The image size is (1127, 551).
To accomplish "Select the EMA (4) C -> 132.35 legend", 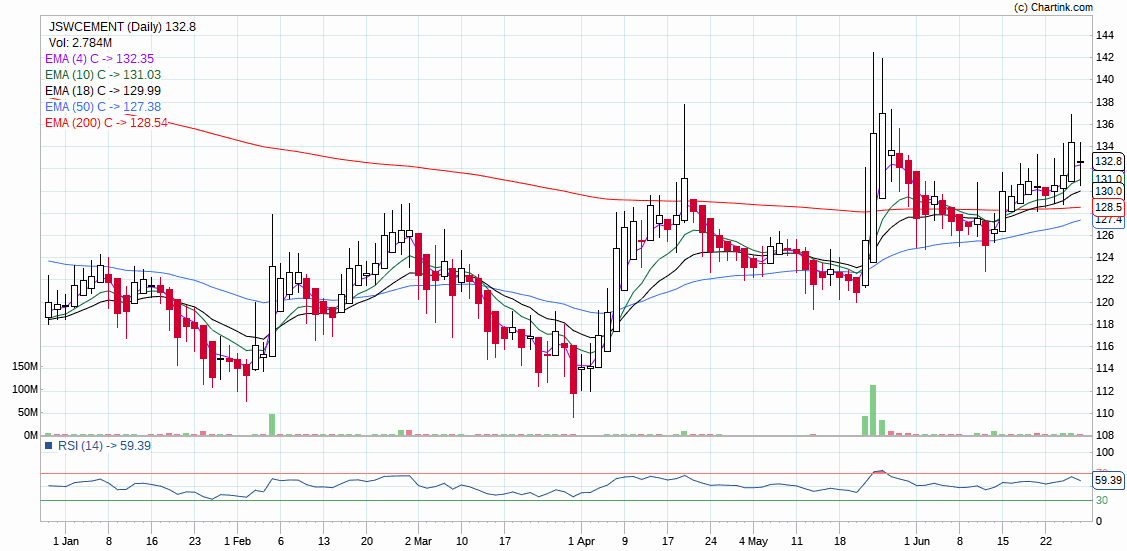I will [99, 59].
